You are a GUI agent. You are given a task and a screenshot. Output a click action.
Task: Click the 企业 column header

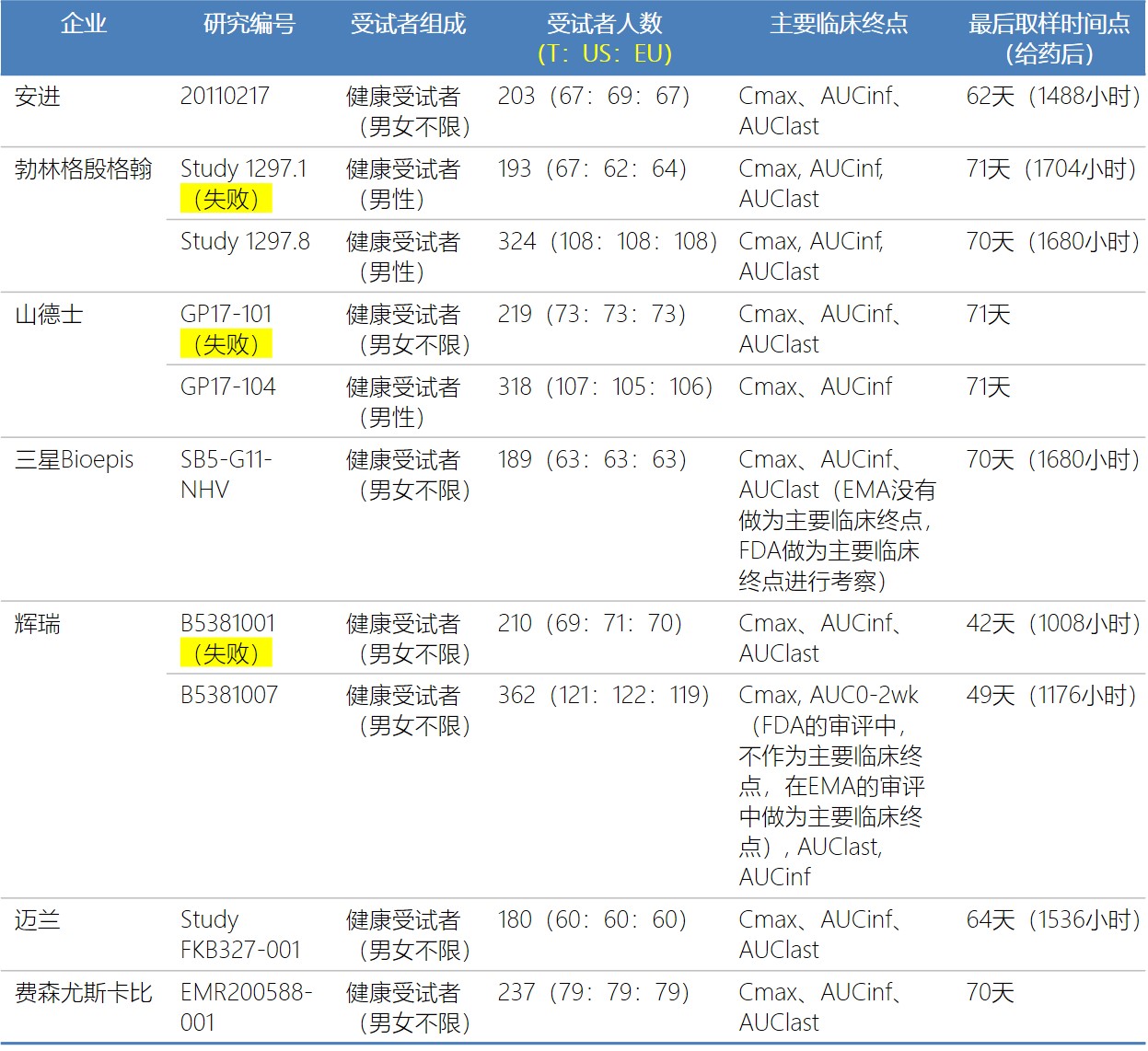pyautogui.click(x=84, y=24)
